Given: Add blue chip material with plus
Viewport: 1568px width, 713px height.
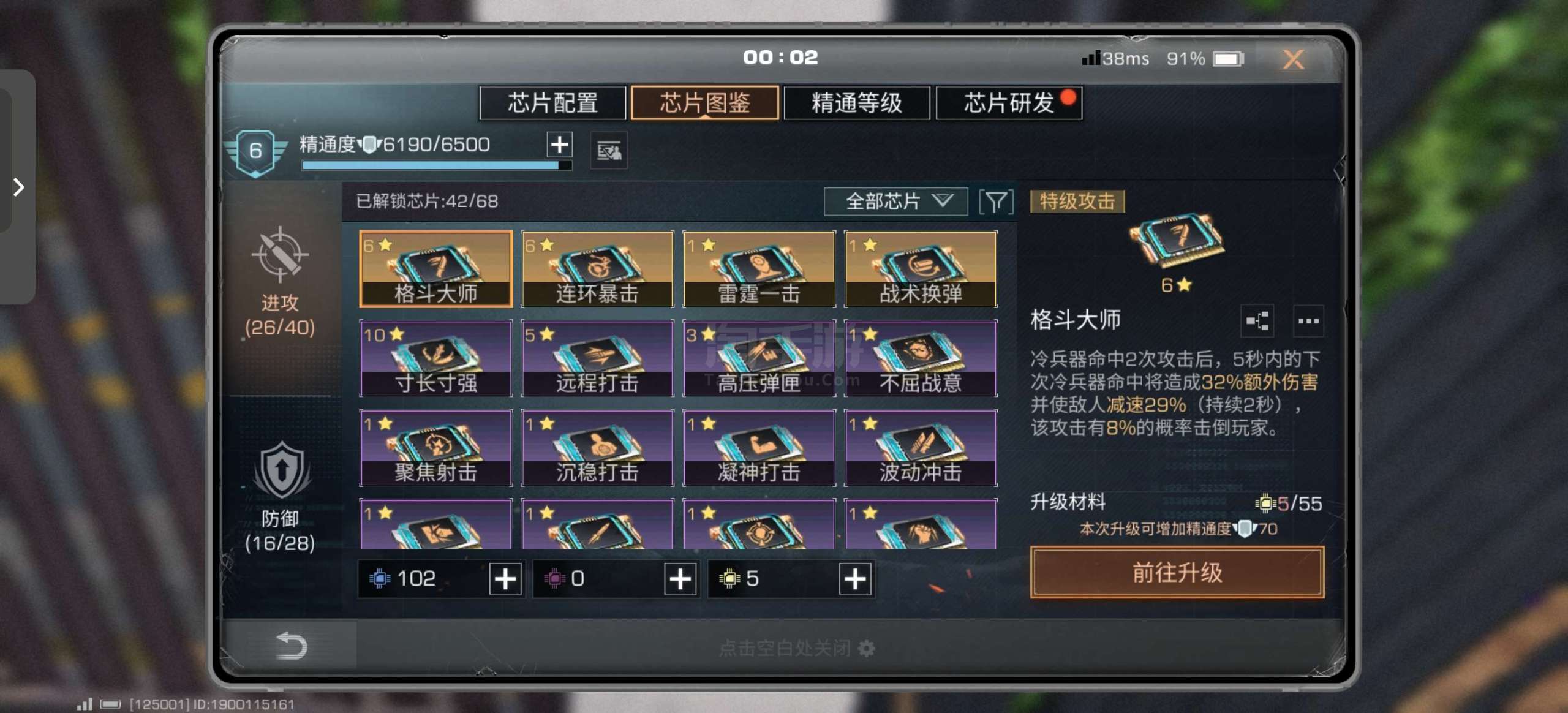Looking at the screenshot, I should pos(505,579).
